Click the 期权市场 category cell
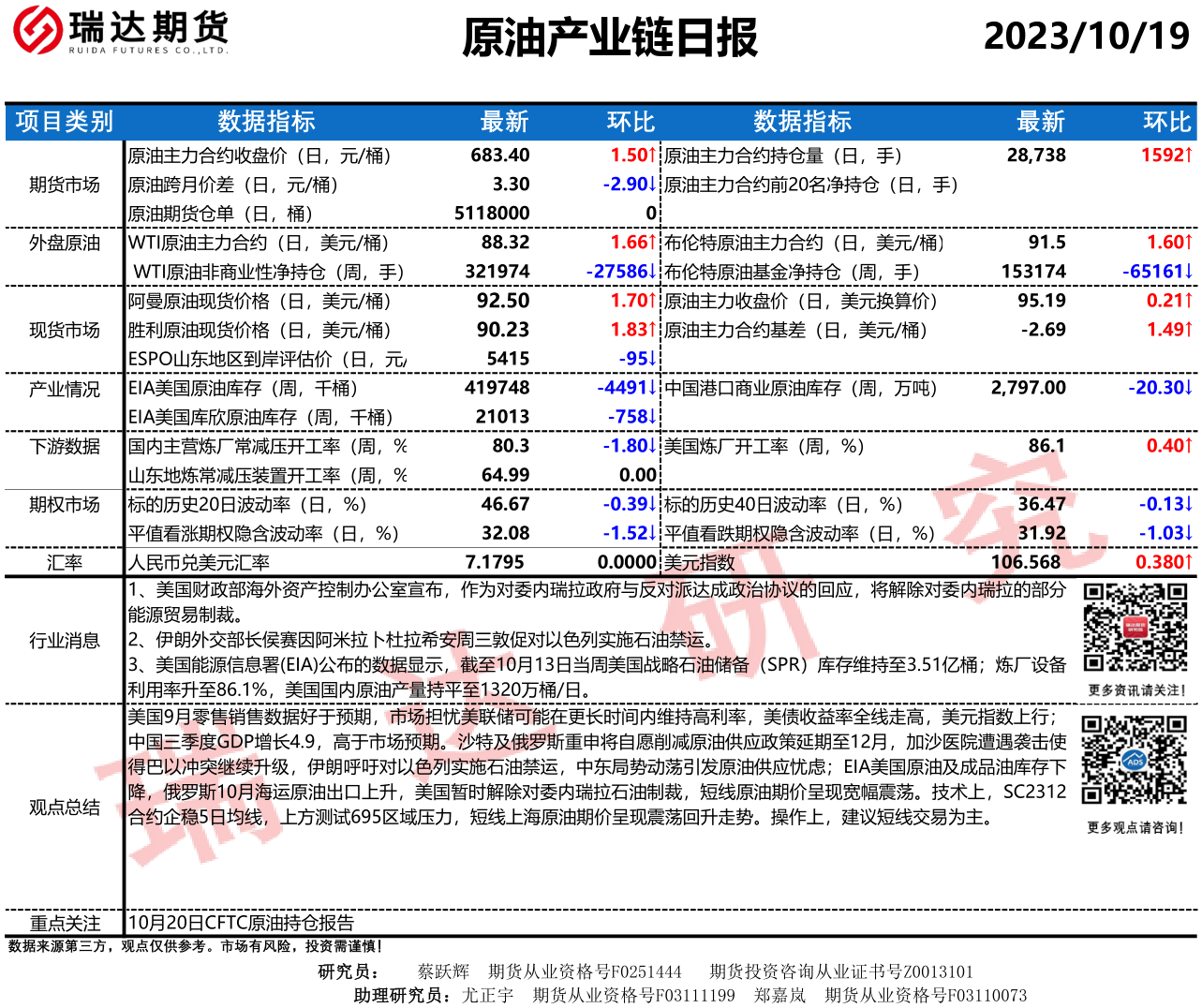The height and width of the screenshot is (1008, 1202). [x=64, y=504]
